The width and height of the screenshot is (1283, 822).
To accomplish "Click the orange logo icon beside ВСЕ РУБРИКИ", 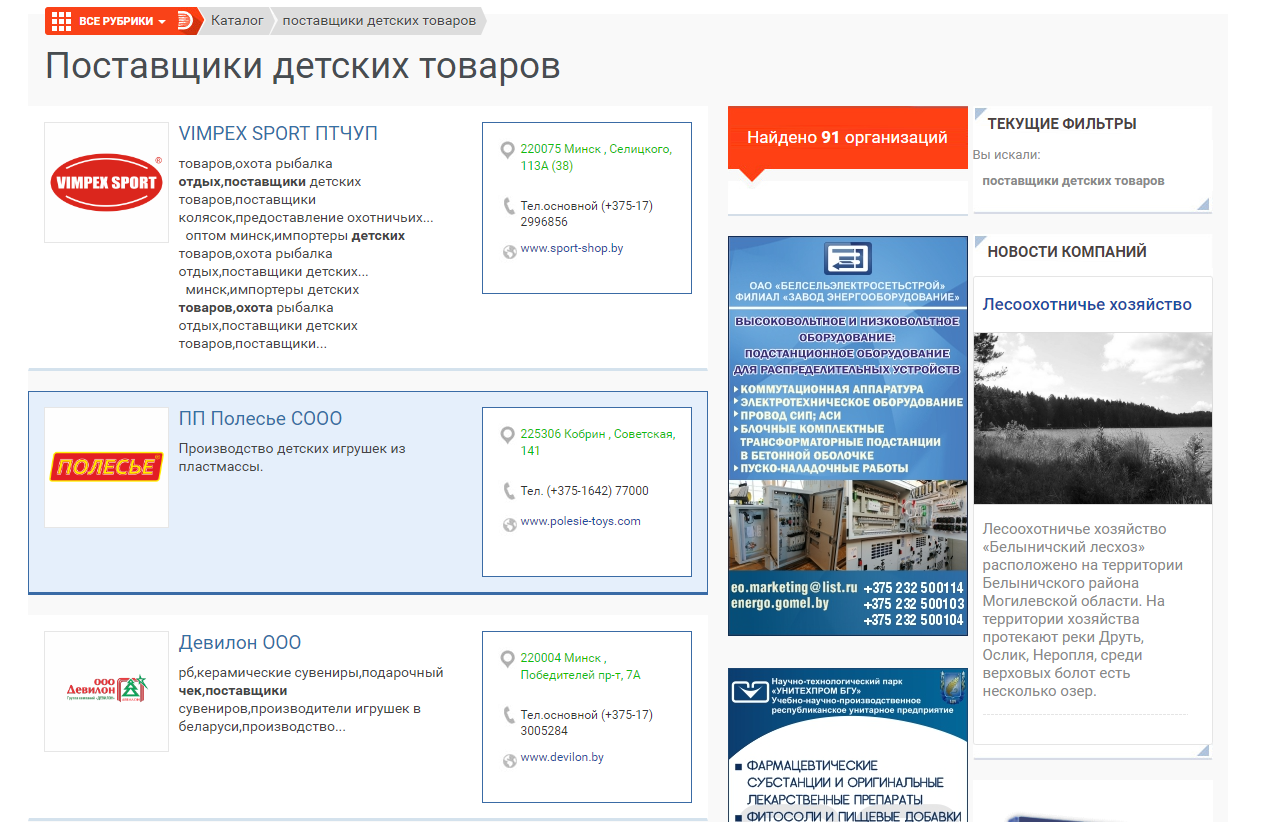I will click(x=184, y=21).
